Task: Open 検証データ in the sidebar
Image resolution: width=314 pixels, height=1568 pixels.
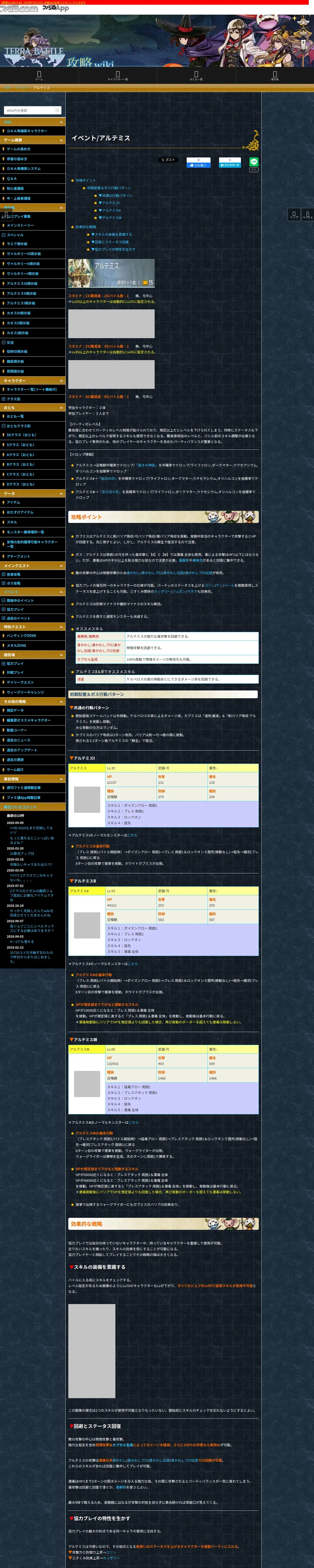Action: tap(15, 710)
